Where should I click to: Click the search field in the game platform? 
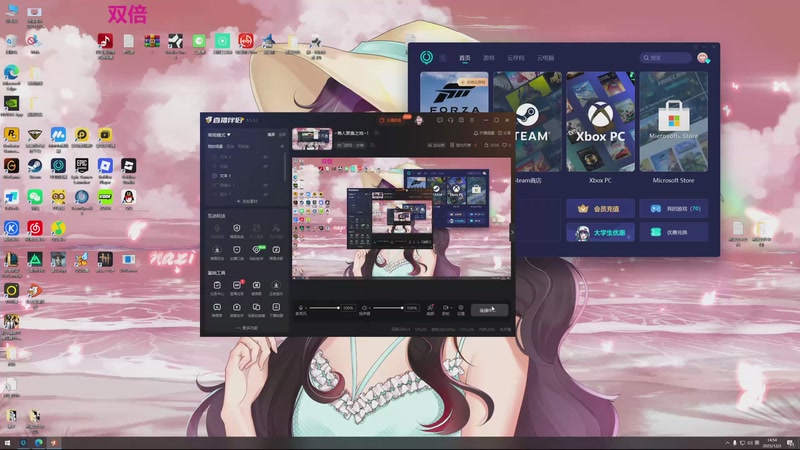pyautogui.click(x=666, y=58)
